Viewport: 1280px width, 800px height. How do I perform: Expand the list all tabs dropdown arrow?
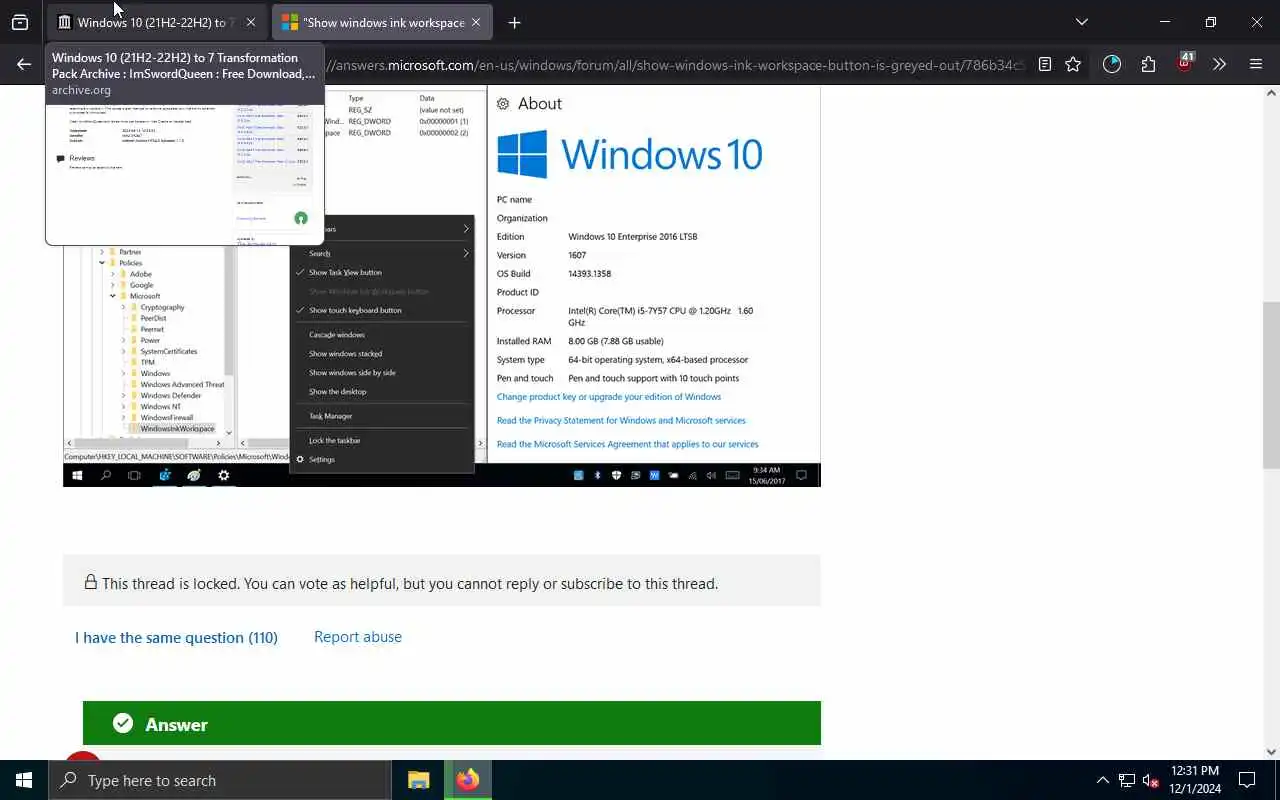coord(1082,22)
